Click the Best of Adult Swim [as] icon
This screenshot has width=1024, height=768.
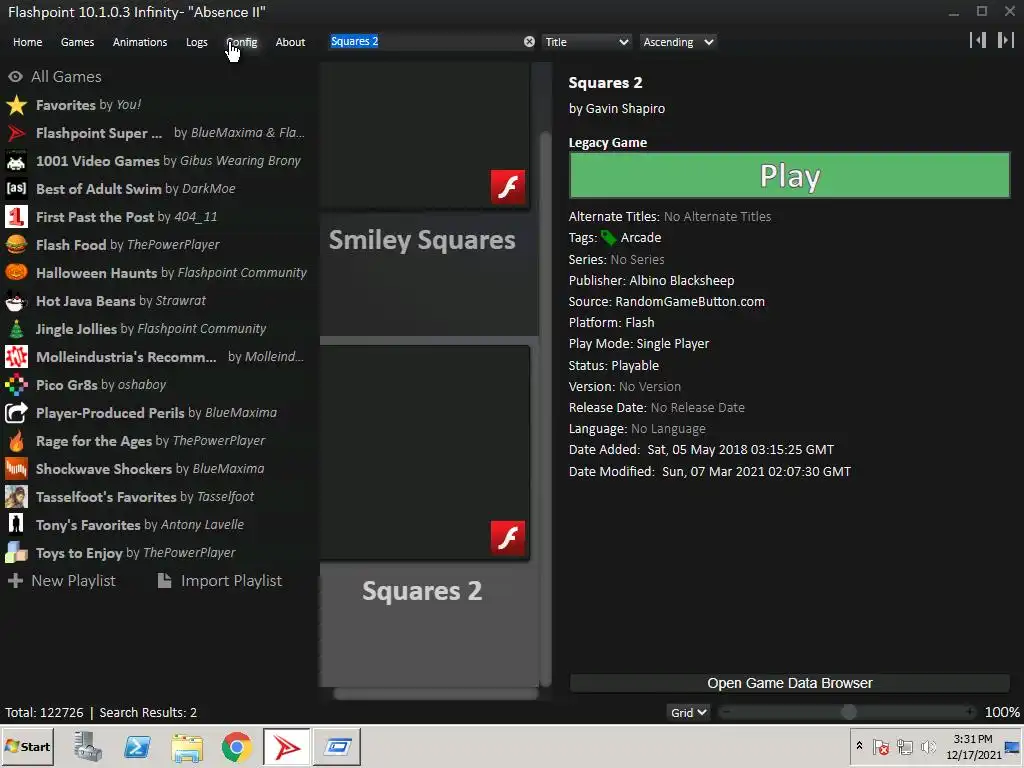tap(16, 189)
